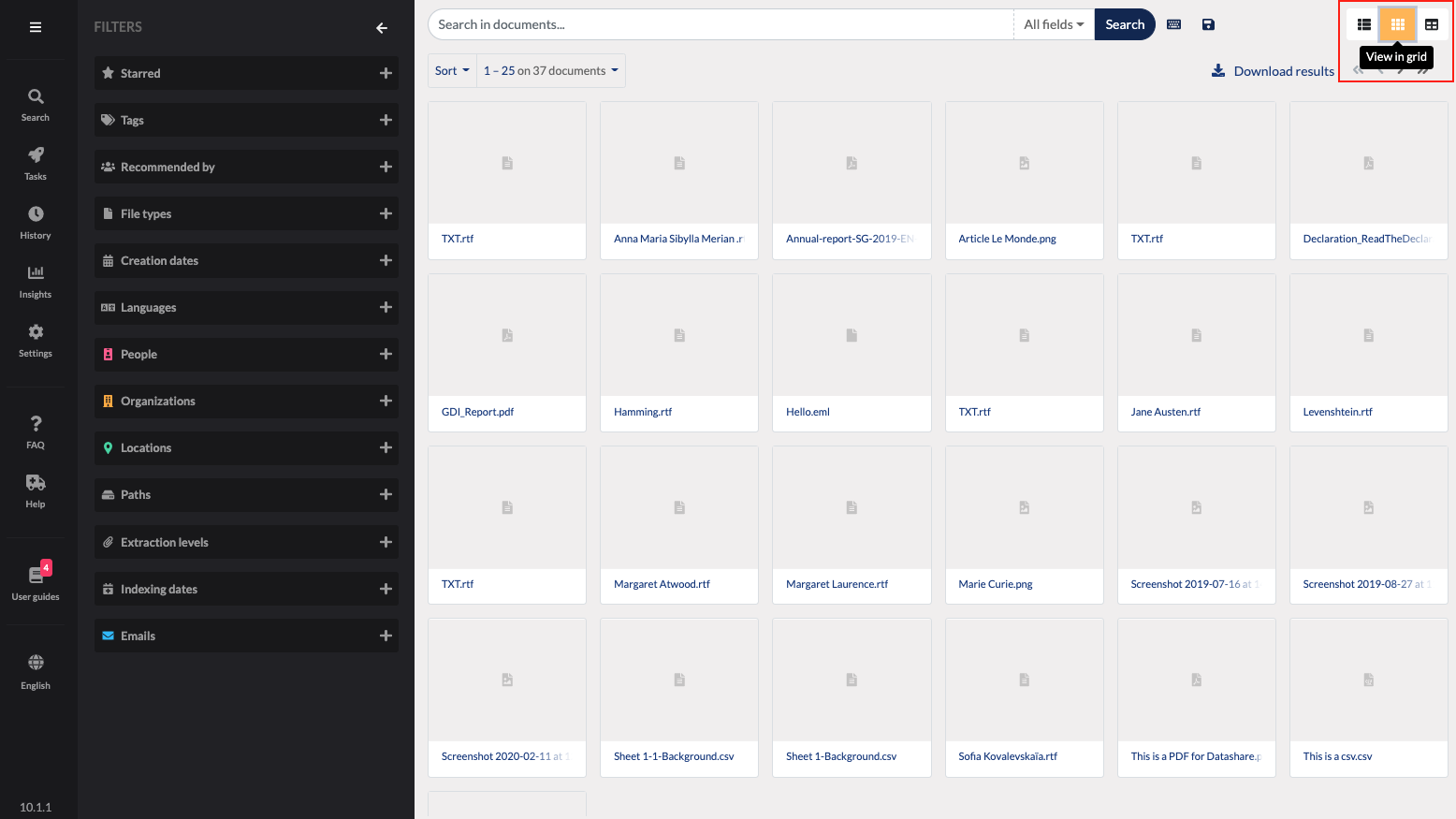Switch to table view layout

point(1432,24)
